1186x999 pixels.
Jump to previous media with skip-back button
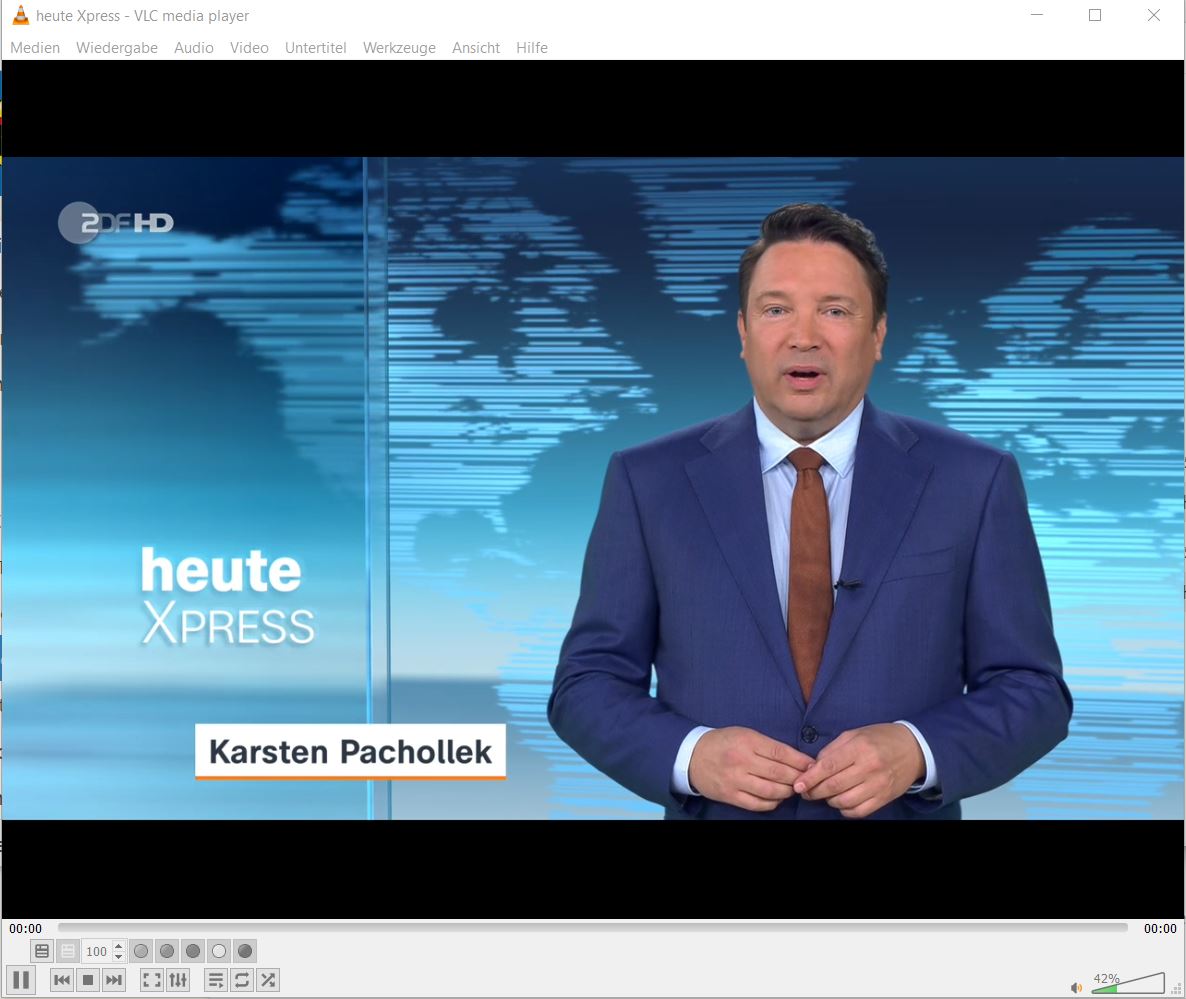62,981
